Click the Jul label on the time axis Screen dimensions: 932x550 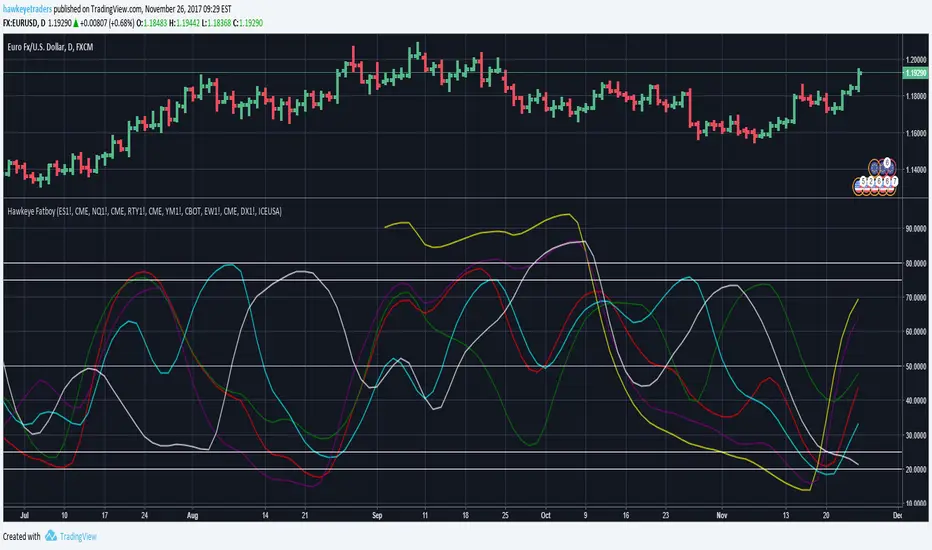tap(24, 515)
